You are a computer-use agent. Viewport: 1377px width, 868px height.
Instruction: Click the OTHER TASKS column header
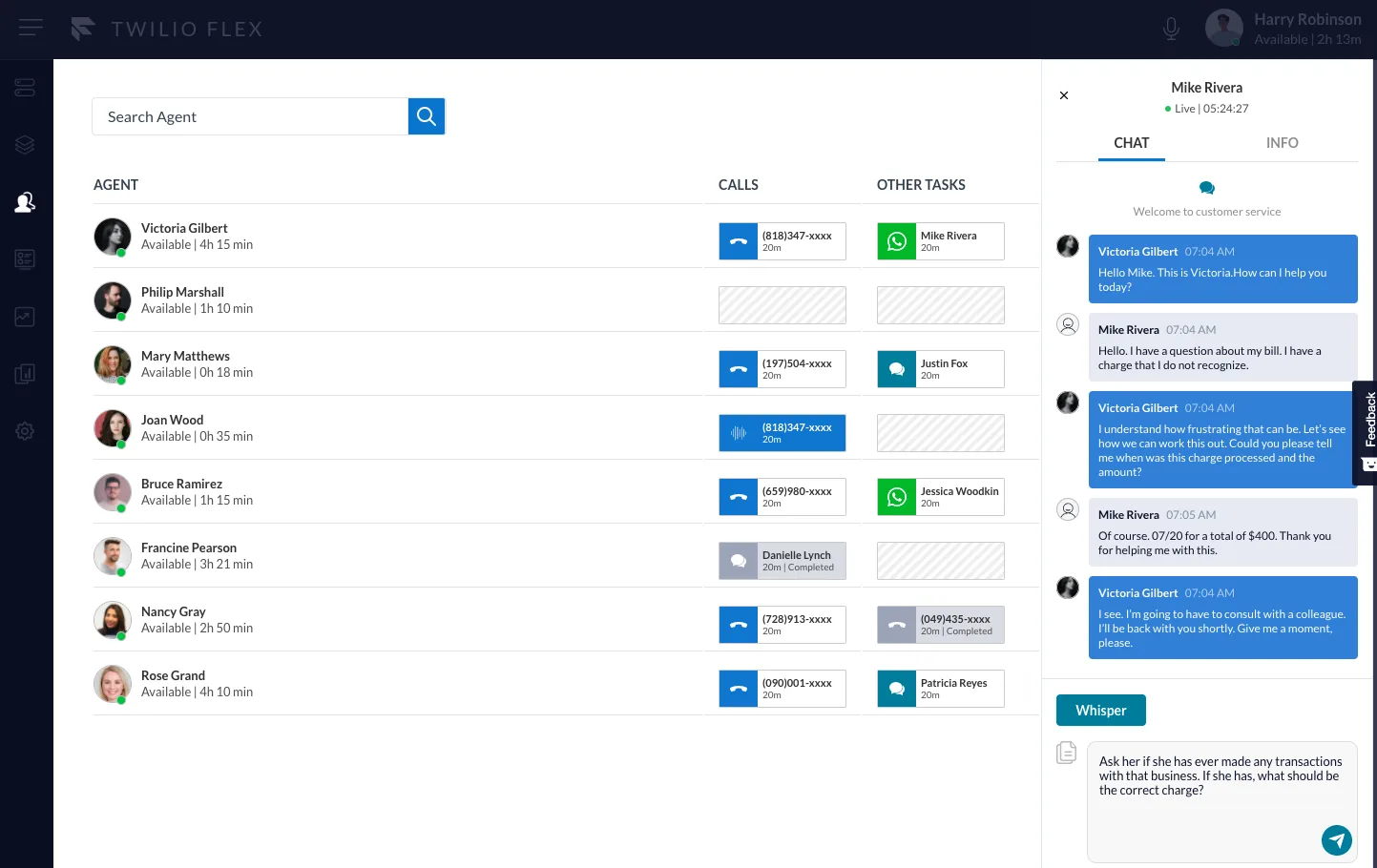coord(921,185)
